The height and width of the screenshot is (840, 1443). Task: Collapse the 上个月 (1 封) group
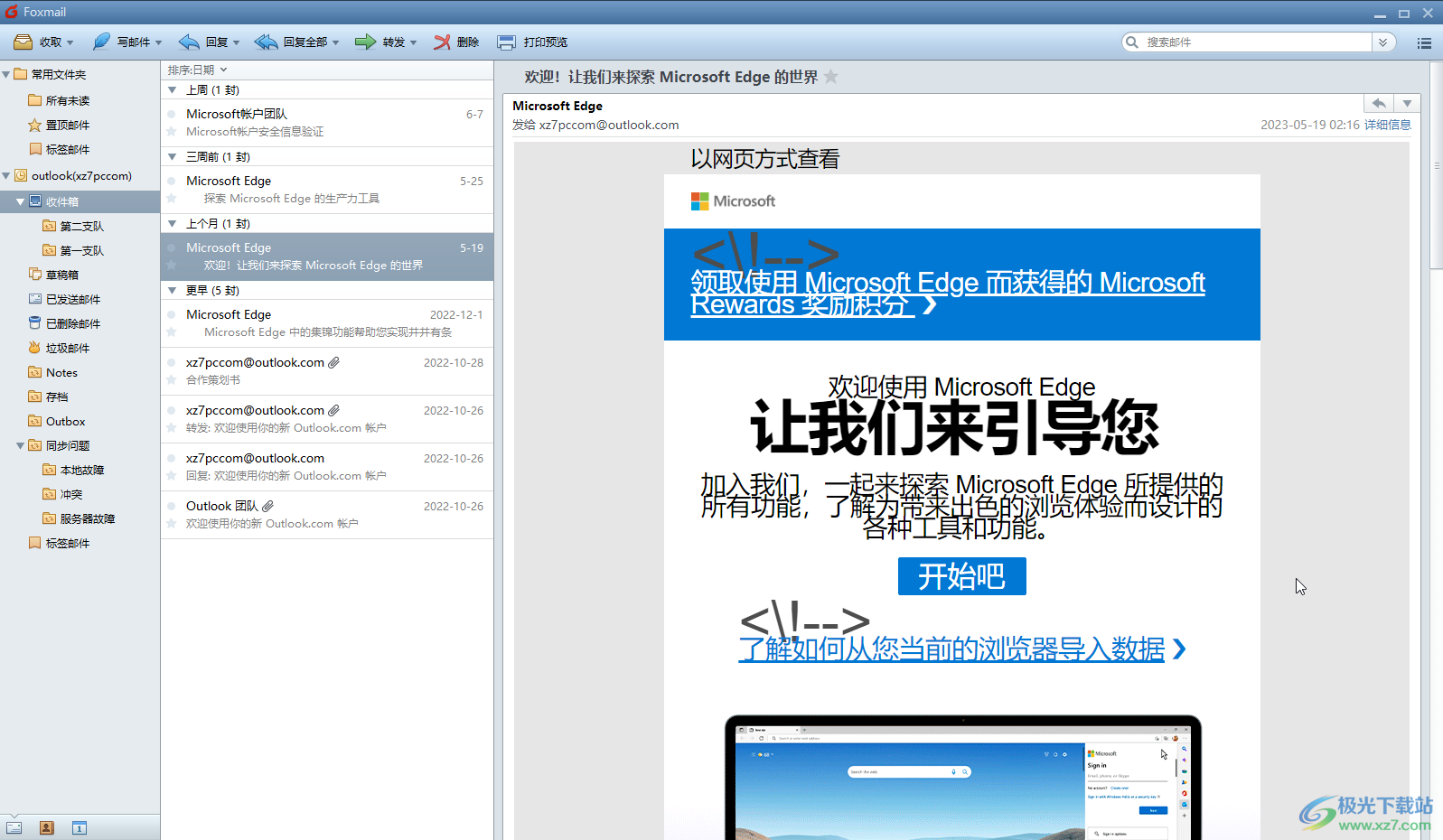(172, 224)
